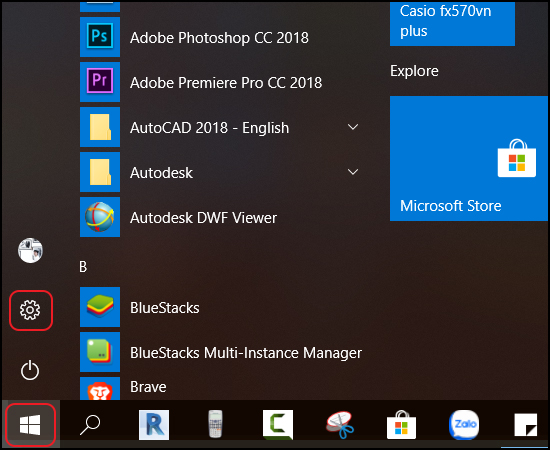Click the Premiere Pro Pr icon

(x=100, y=82)
